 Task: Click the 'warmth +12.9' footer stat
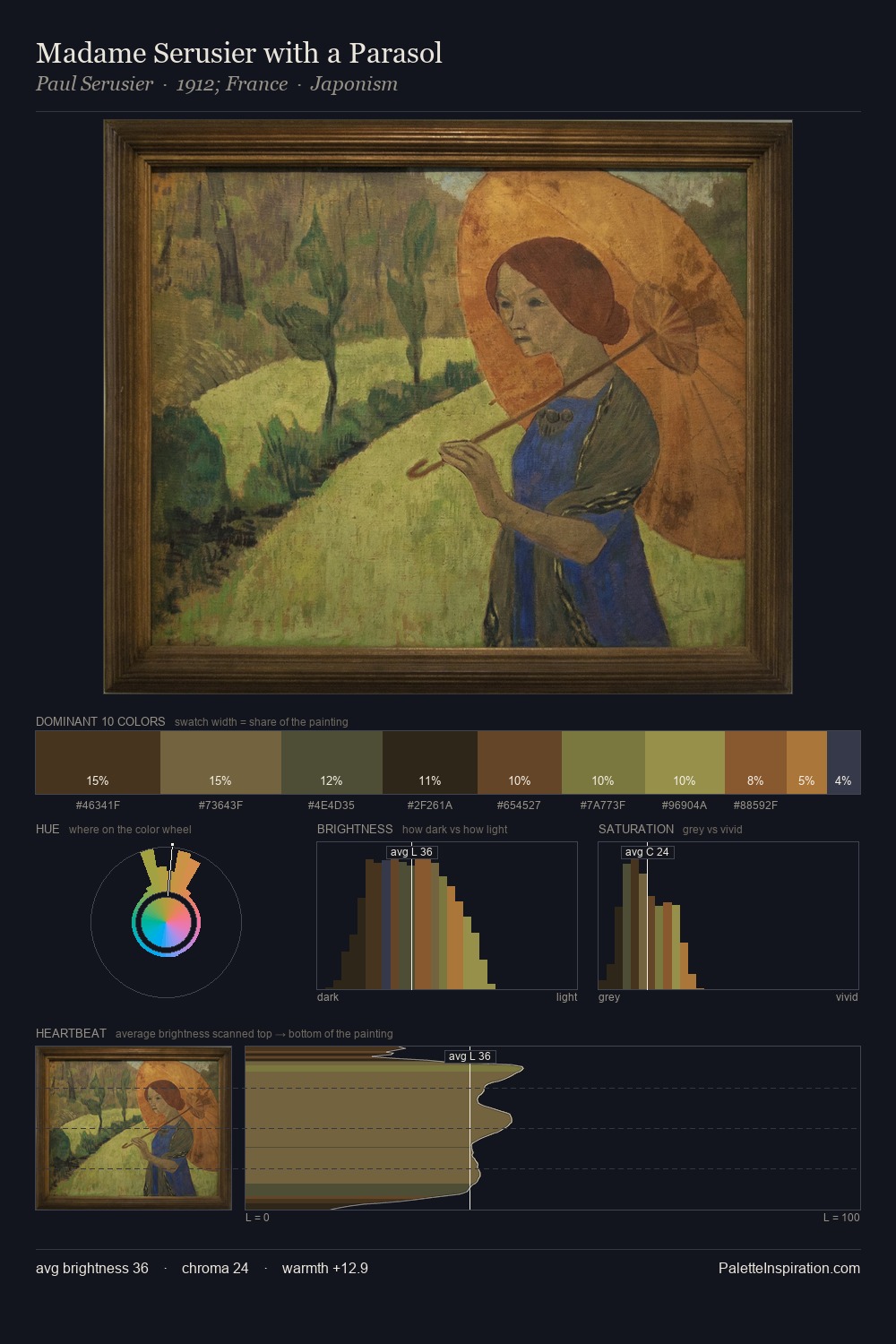click(325, 1269)
